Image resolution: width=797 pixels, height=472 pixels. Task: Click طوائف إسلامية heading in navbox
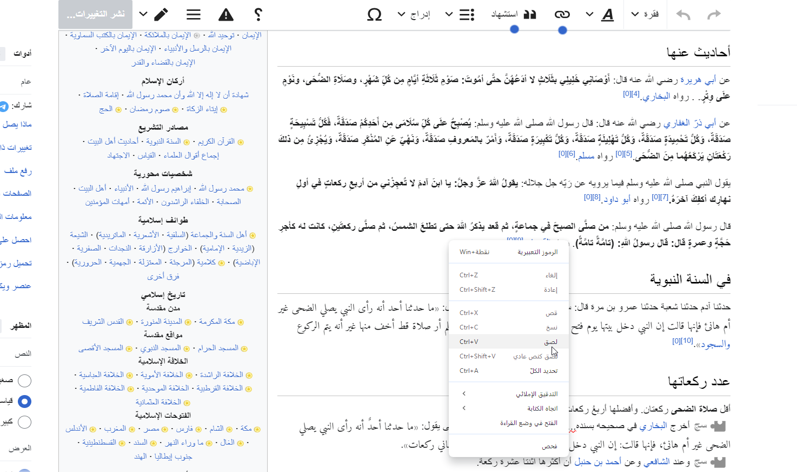[163, 220]
